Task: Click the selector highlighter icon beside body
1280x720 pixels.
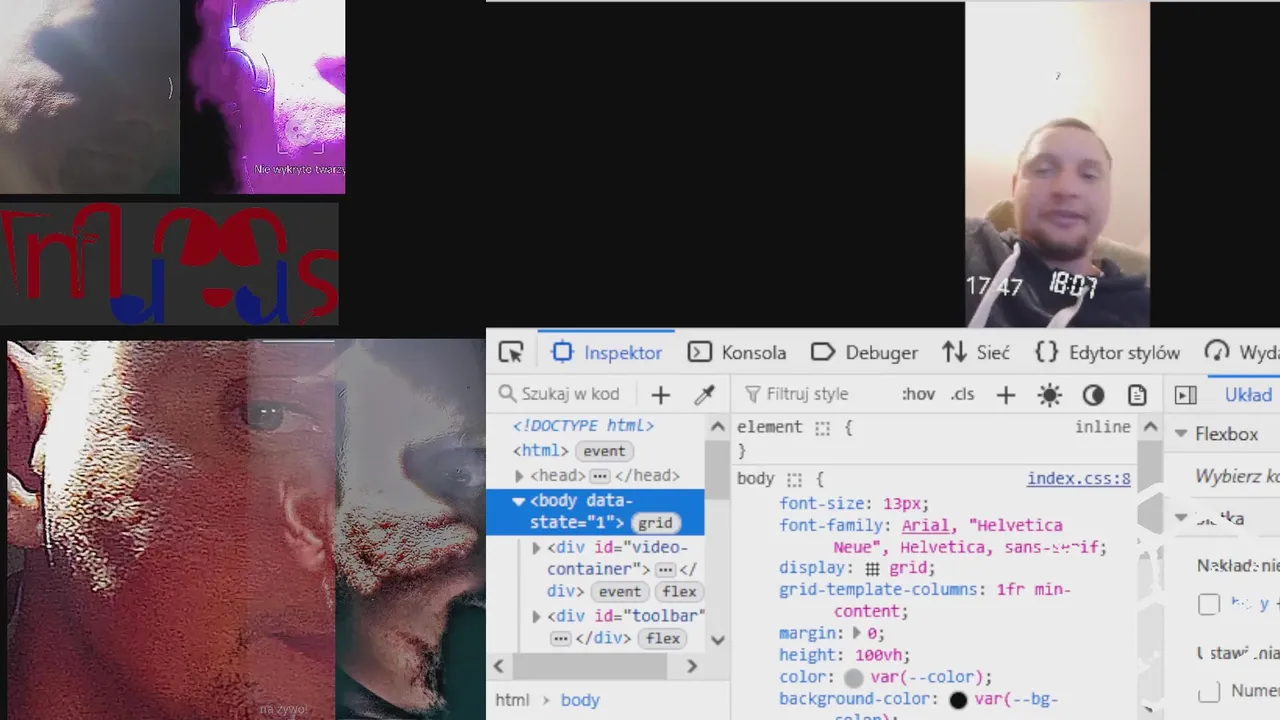Action: (794, 480)
